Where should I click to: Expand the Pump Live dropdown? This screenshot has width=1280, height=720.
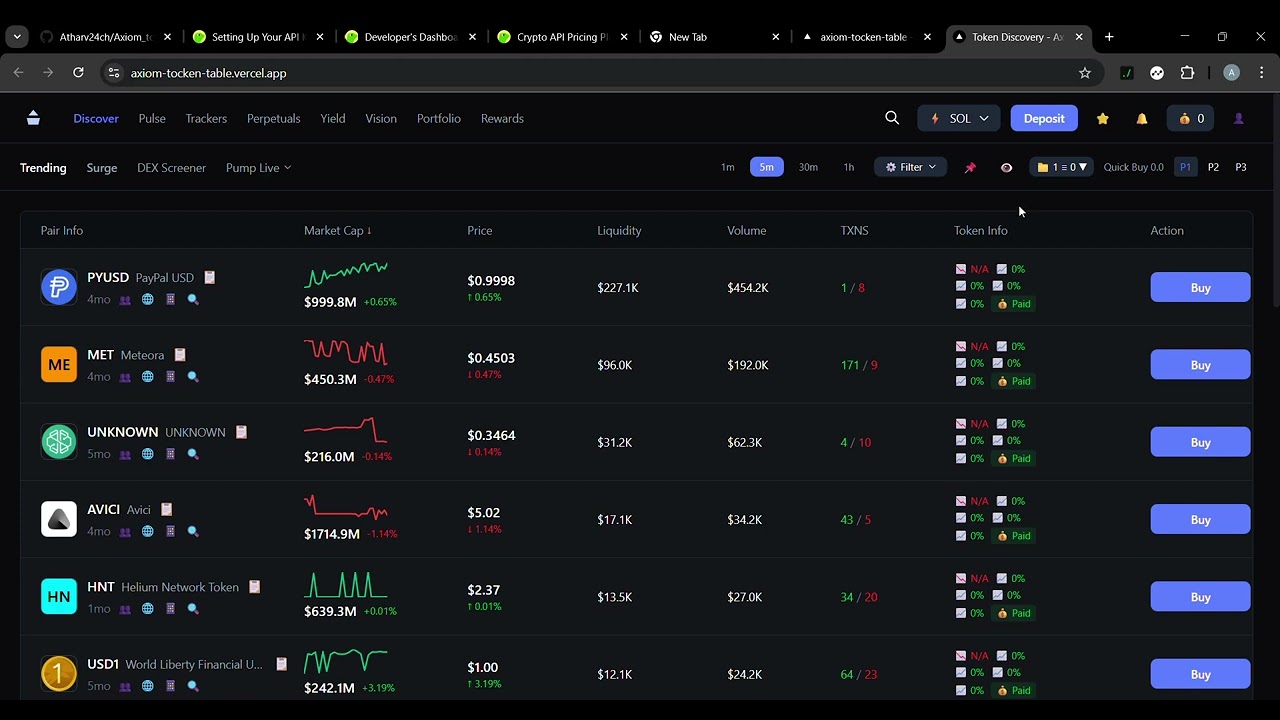(258, 167)
